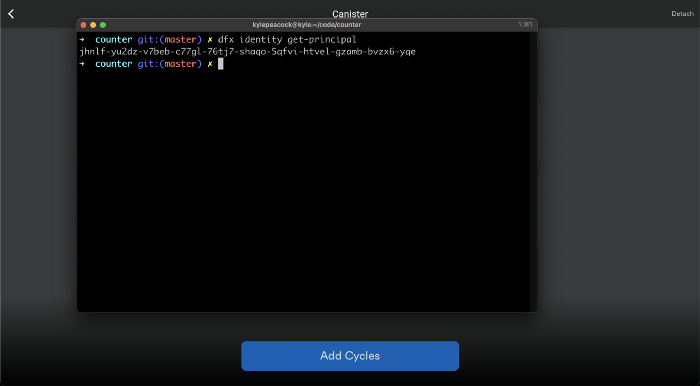Click the yellow ✗ marker before the cursor

(x=210, y=64)
